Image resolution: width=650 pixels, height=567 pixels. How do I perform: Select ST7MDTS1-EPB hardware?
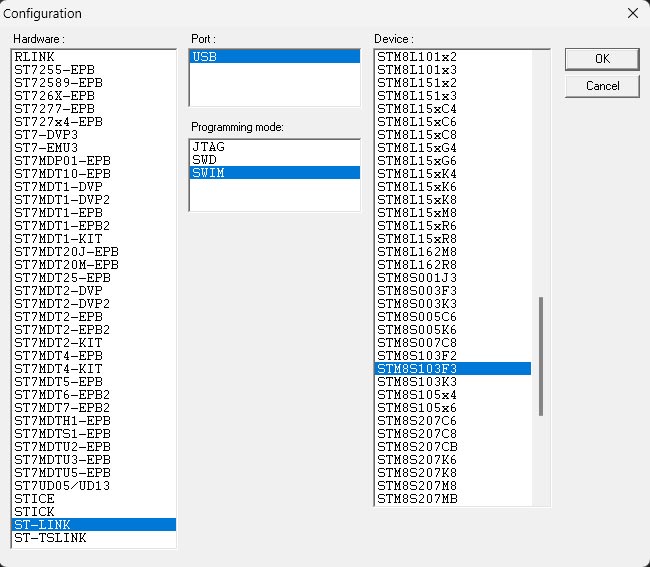pos(94,434)
